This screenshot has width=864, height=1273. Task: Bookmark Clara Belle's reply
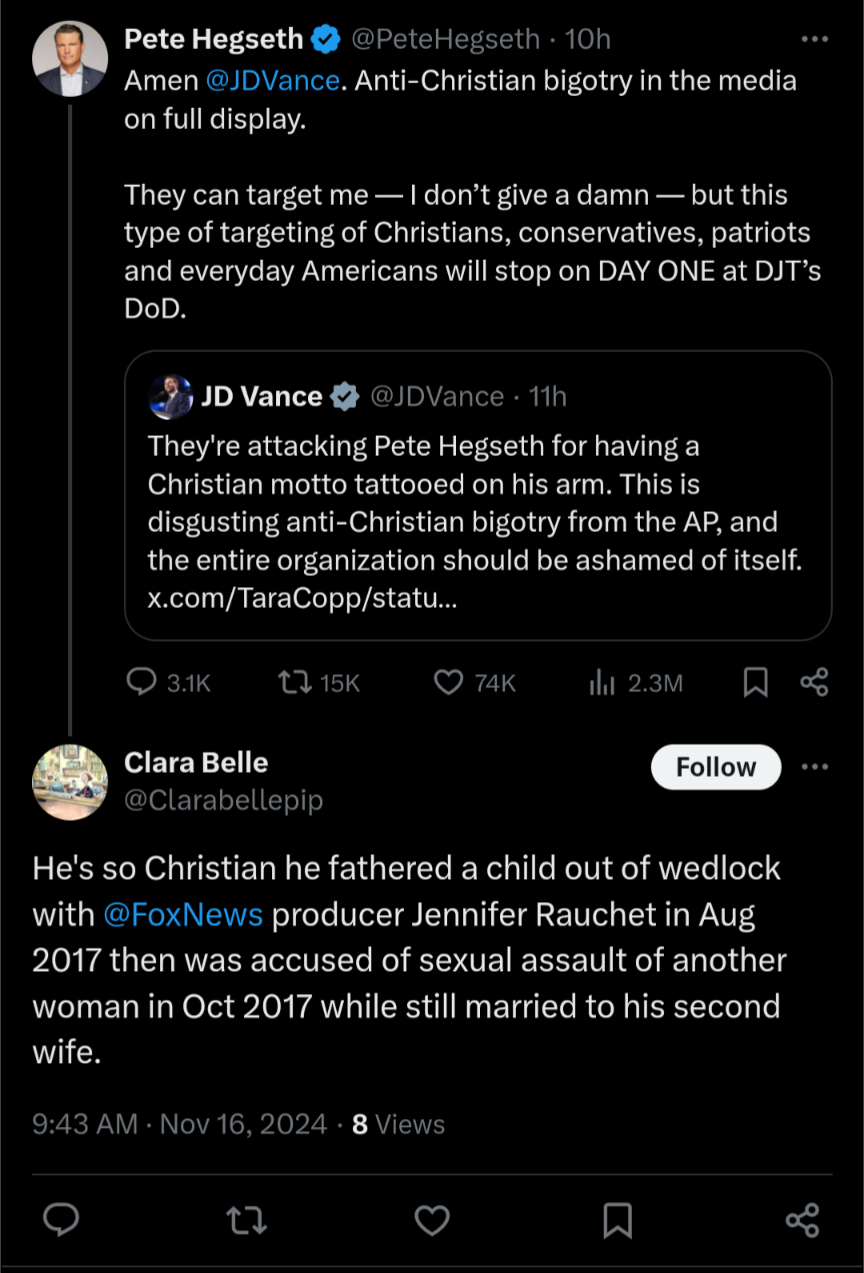617,1220
